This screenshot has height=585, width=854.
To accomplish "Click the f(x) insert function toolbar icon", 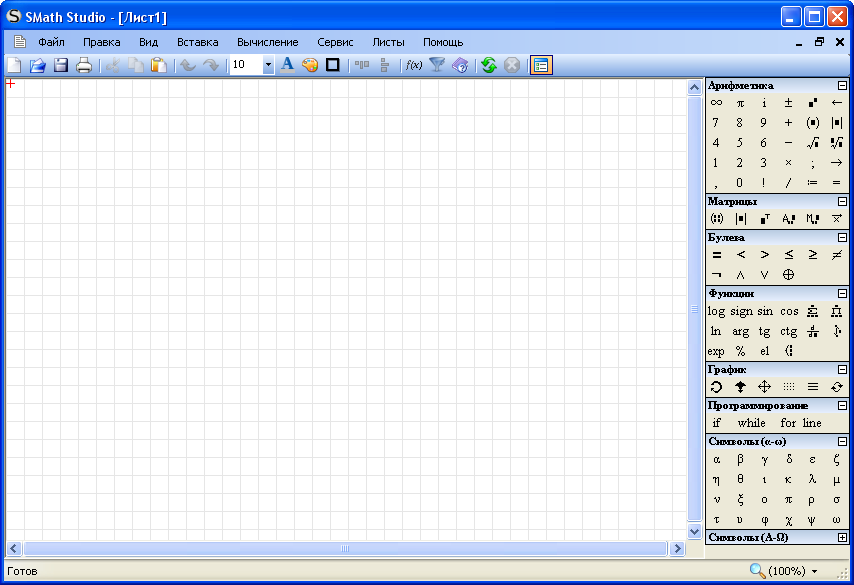I will coord(412,65).
